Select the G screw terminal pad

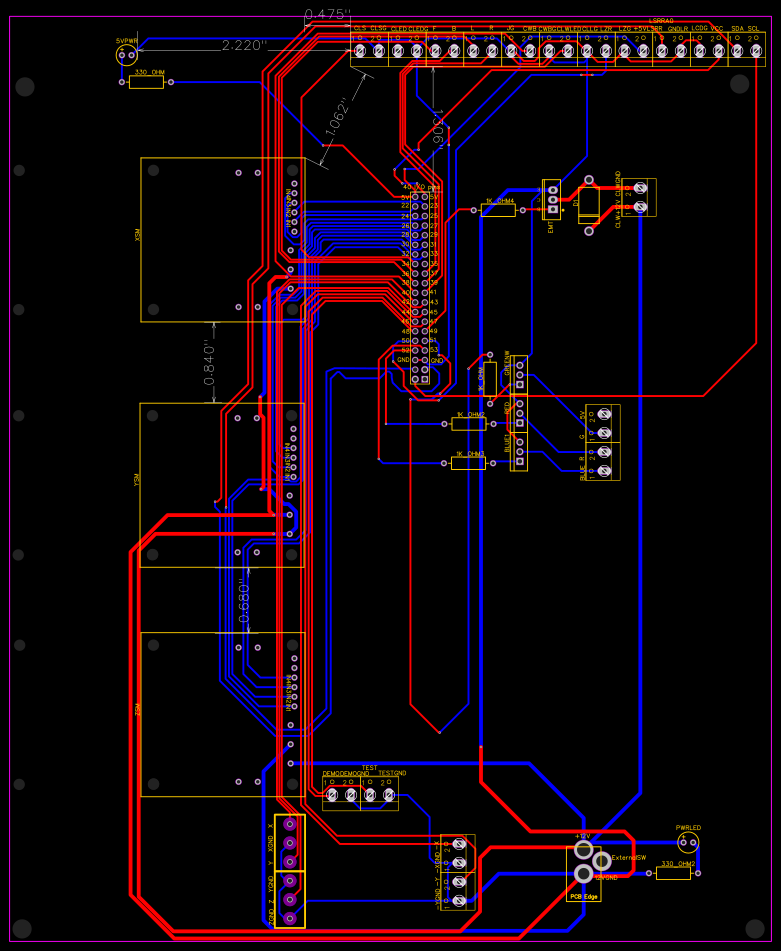pos(604,433)
